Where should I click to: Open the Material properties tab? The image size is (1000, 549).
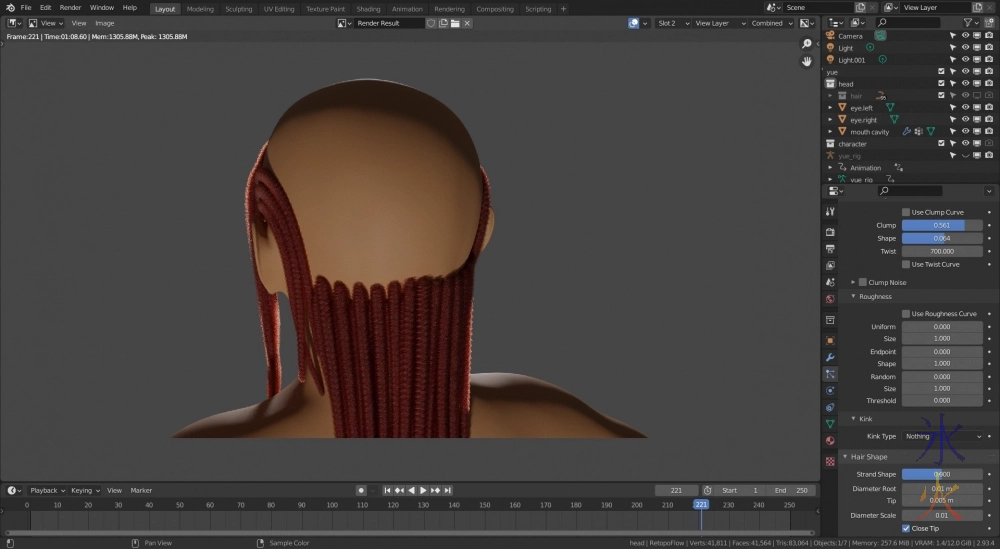click(830, 440)
